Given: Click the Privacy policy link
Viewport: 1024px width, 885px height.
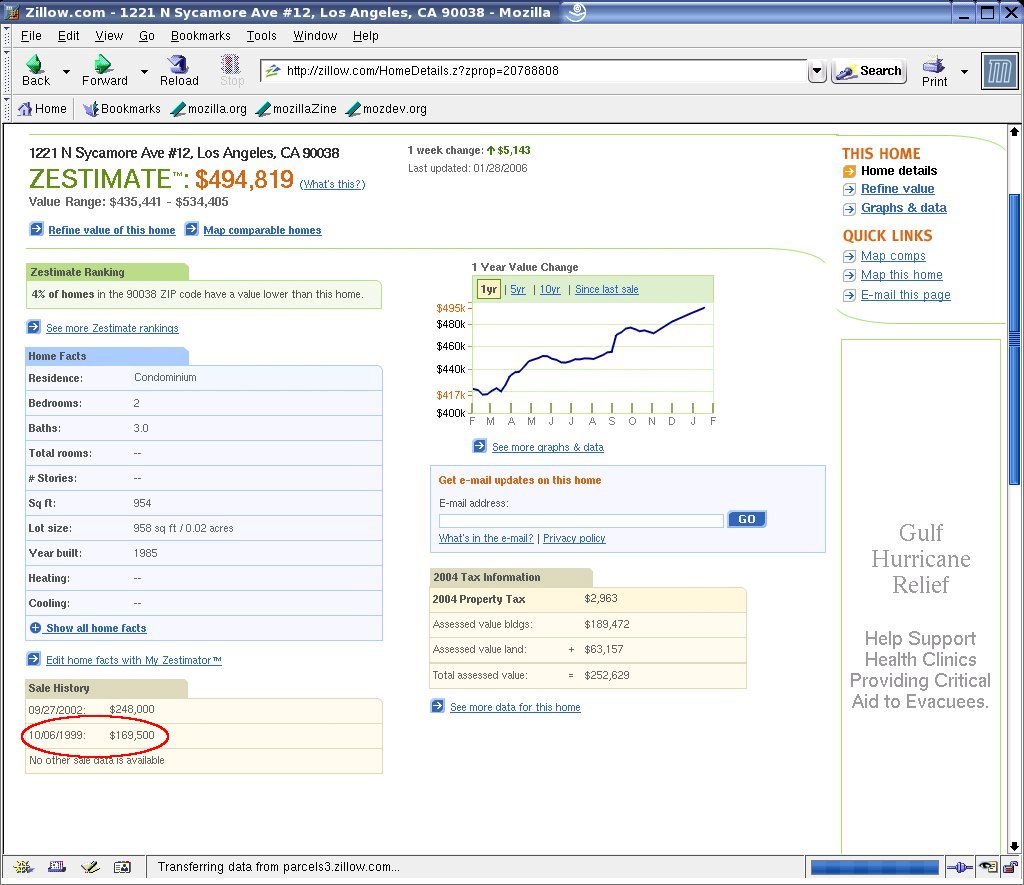Looking at the screenshot, I should point(574,538).
